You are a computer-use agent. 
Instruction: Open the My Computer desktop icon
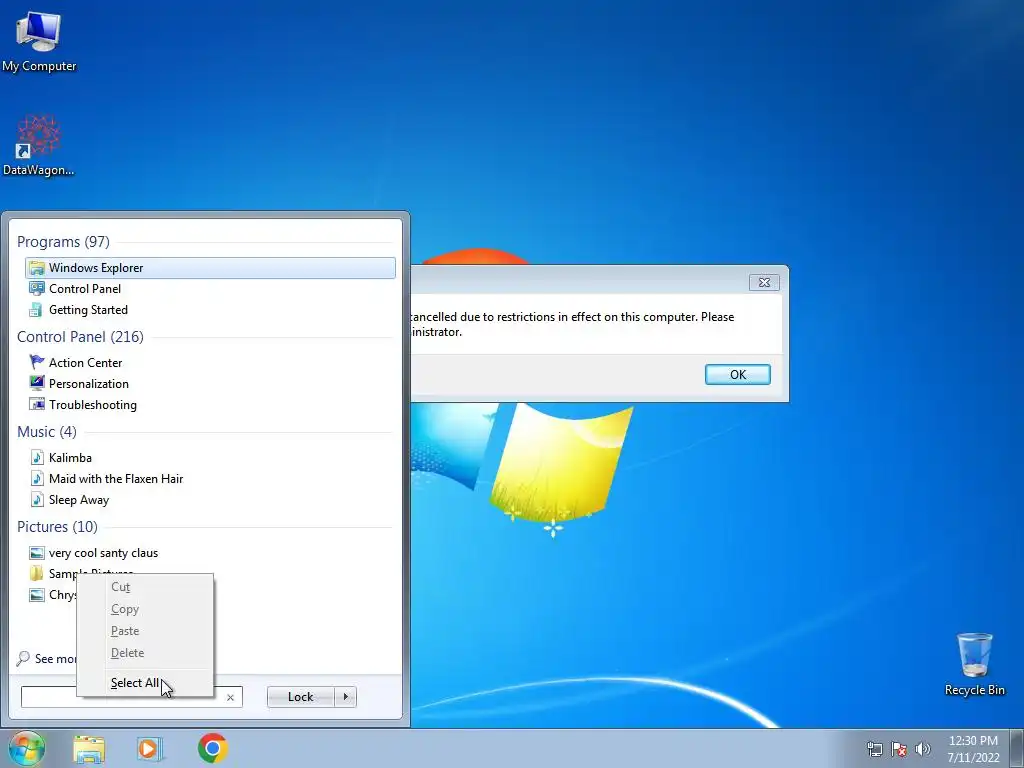coord(39,40)
